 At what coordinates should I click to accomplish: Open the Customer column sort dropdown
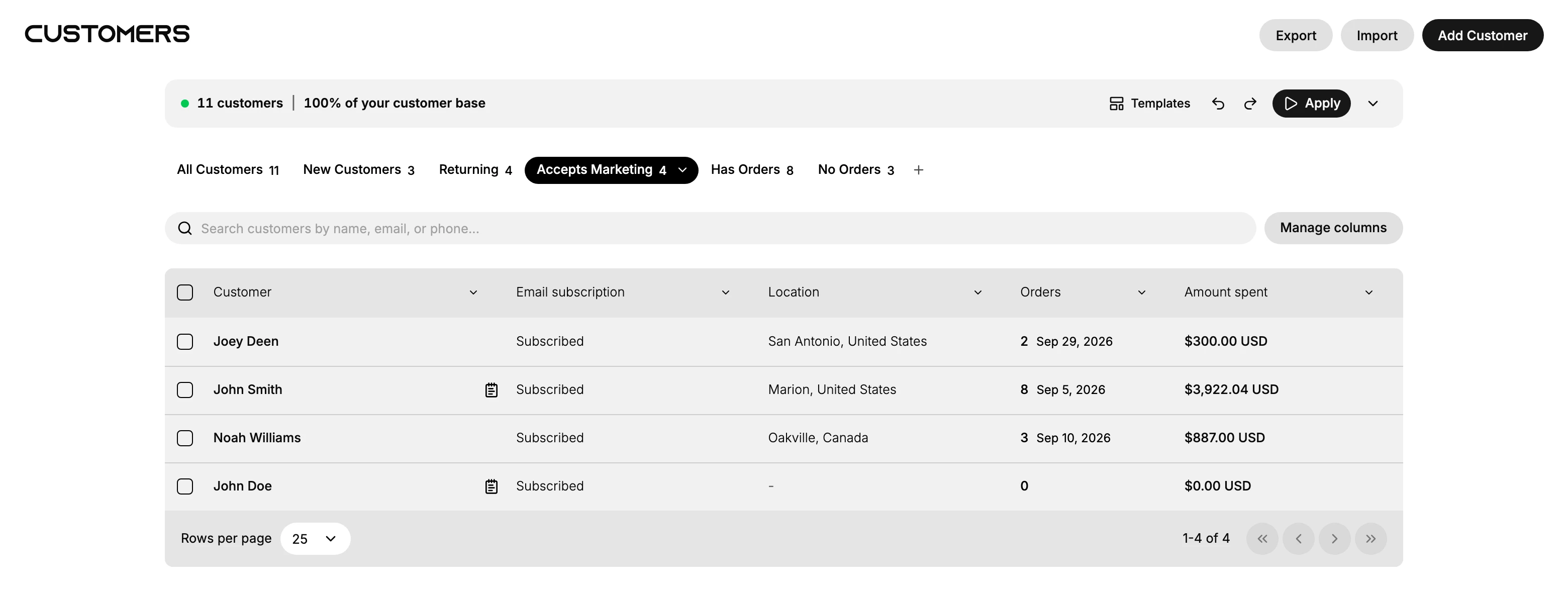(x=473, y=293)
